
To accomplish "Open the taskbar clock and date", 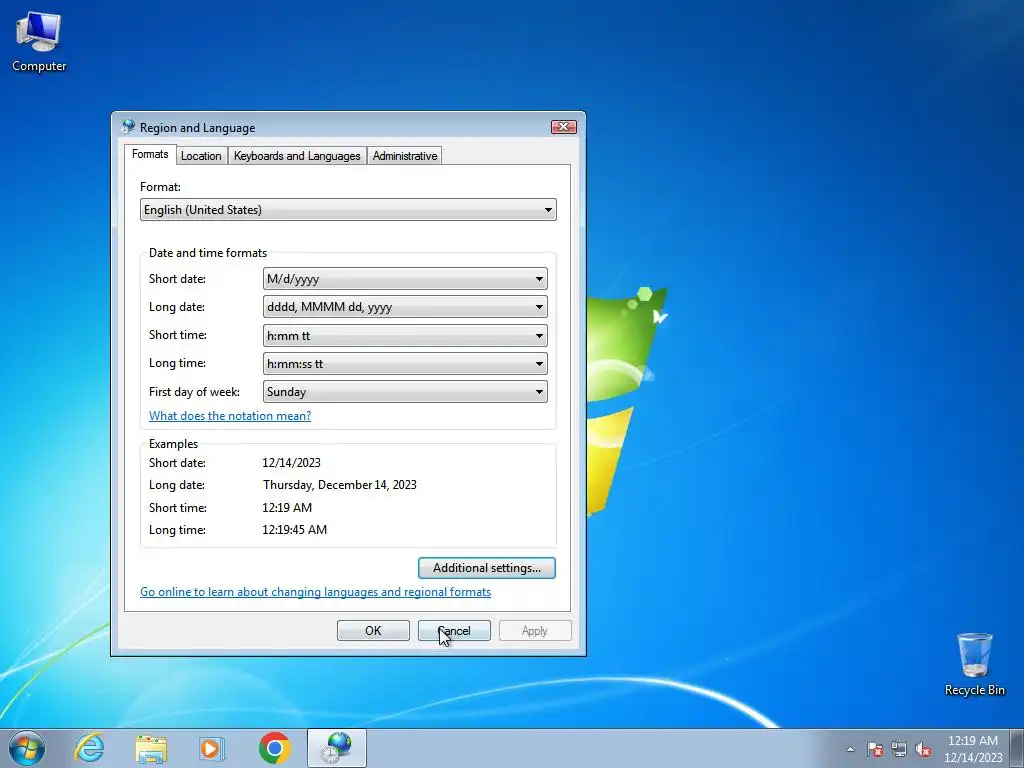I will (x=972, y=749).
